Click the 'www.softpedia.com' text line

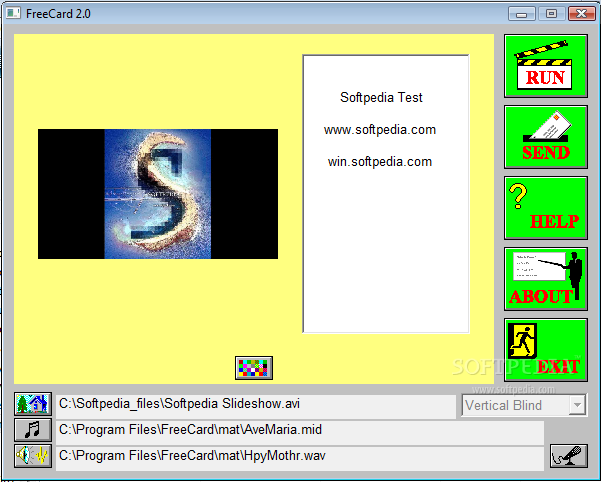click(379, 130)
